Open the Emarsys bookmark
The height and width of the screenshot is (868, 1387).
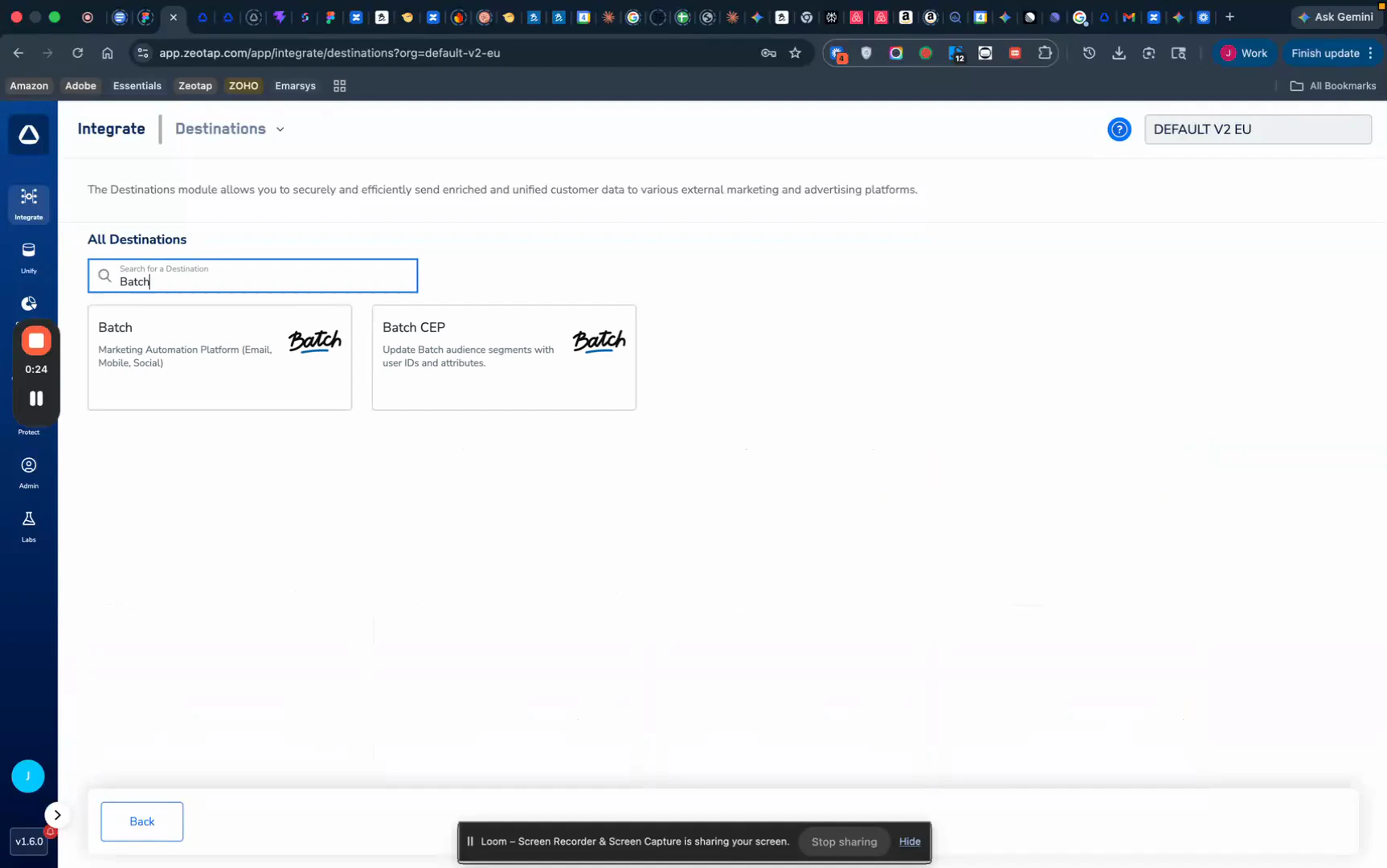[295, 86]
